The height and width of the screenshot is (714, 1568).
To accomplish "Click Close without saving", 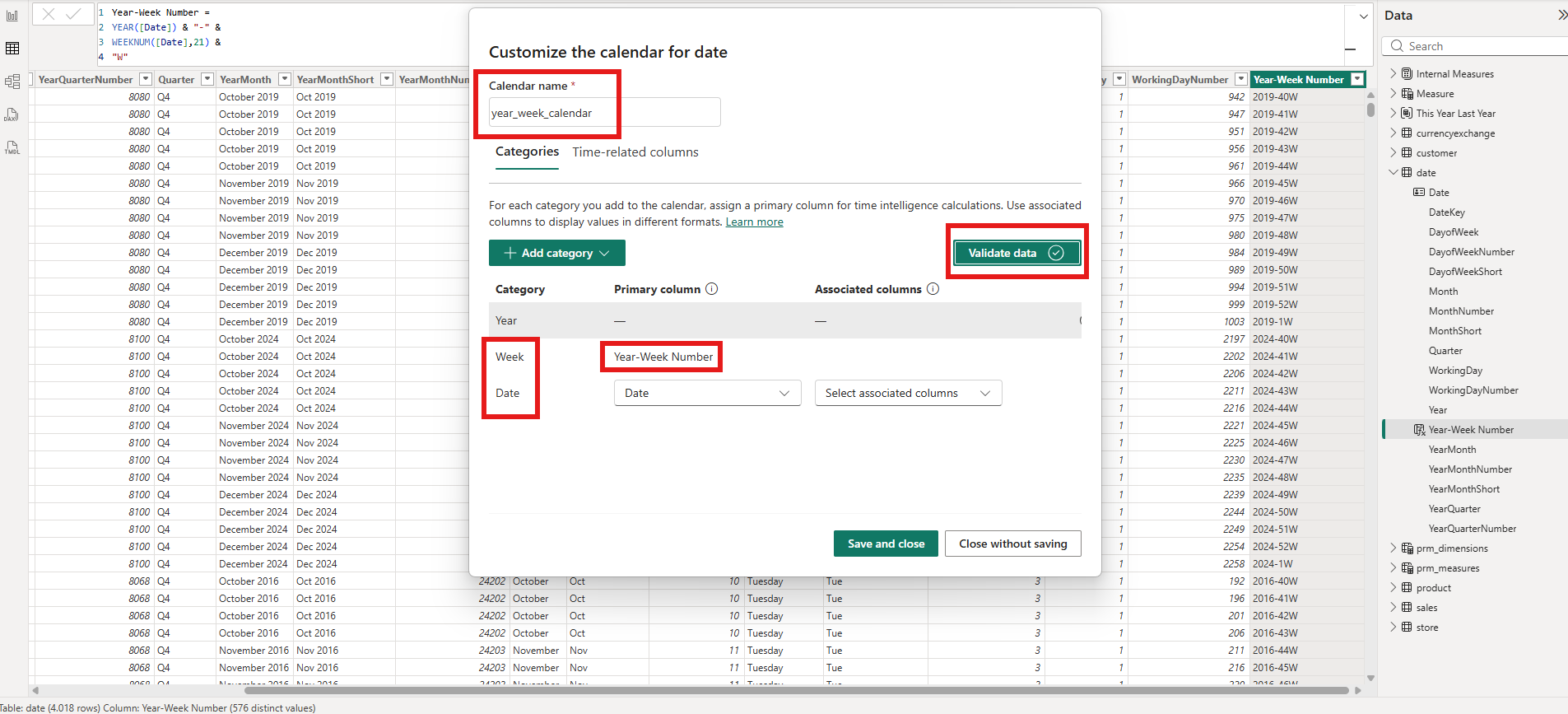I will click(1012, 544).
